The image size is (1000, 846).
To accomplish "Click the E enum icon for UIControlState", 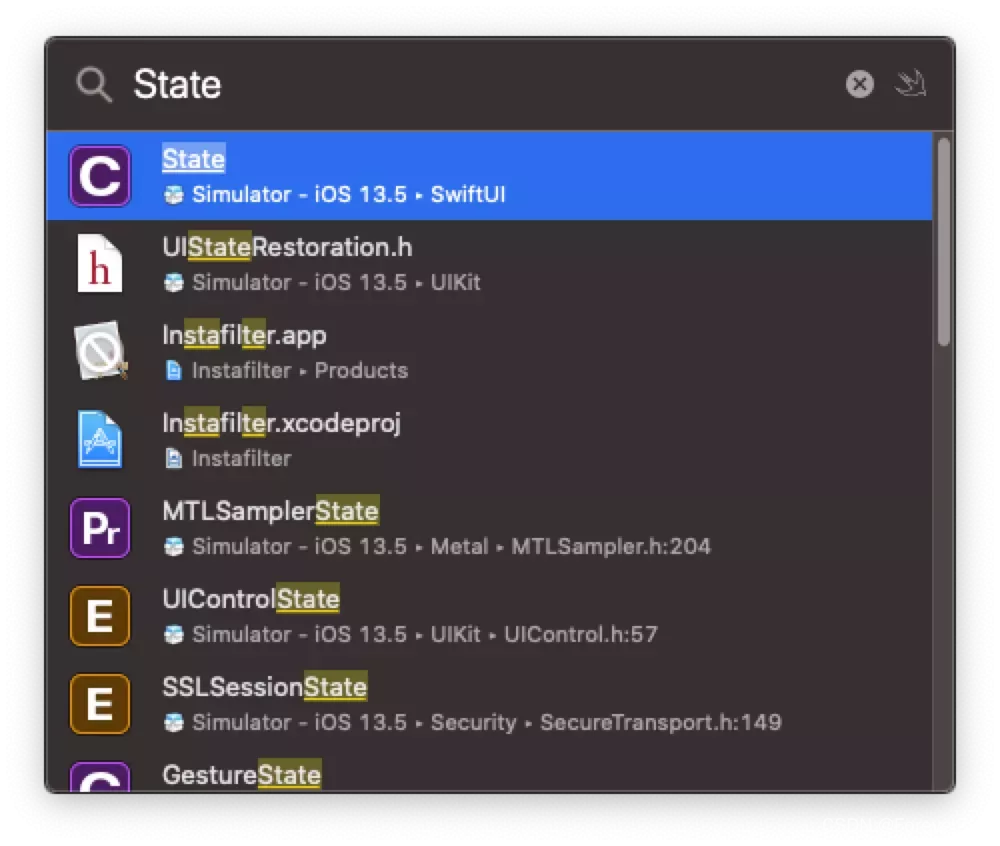I will pyautogui.click(x=100, y=616).
